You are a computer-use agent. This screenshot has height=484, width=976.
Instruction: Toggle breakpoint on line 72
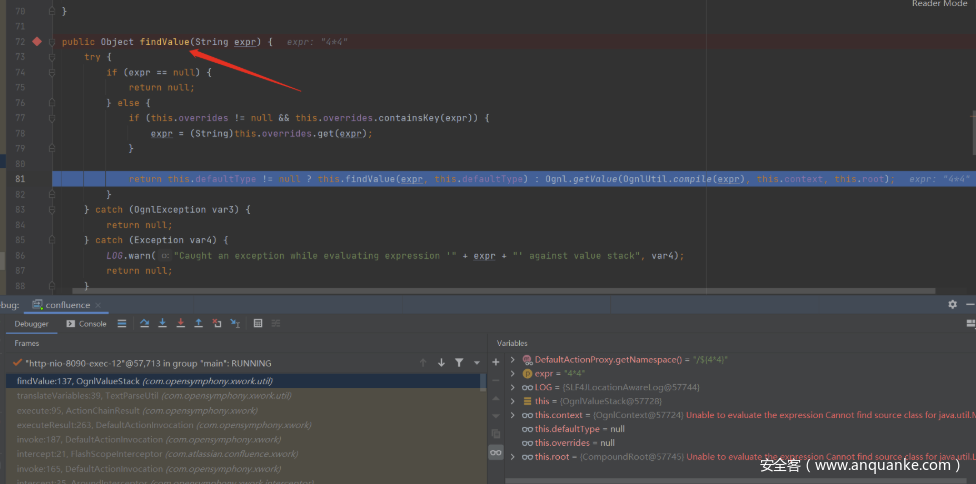[x=37, y=41]
